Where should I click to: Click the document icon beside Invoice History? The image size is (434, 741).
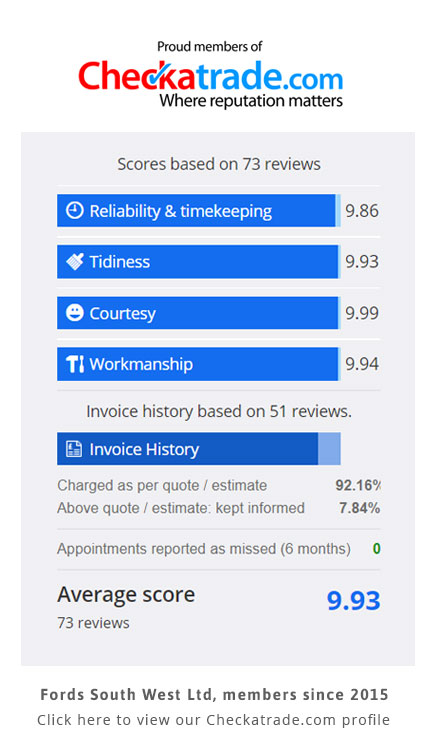click(74, 448)
